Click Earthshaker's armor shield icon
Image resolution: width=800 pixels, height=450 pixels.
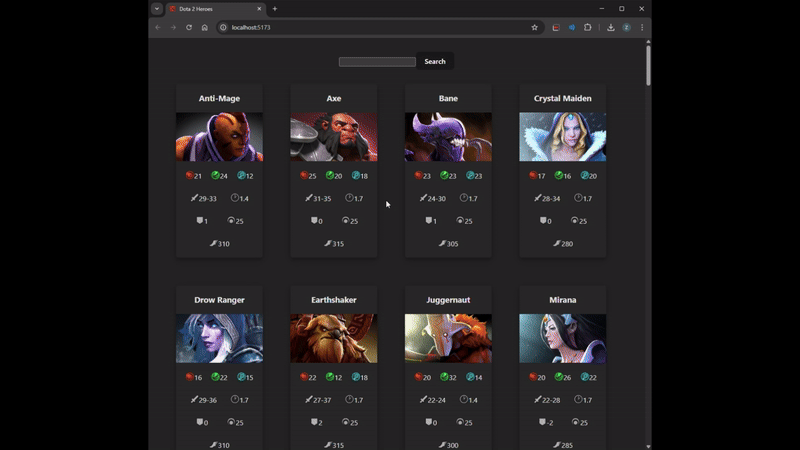[314, 421]
